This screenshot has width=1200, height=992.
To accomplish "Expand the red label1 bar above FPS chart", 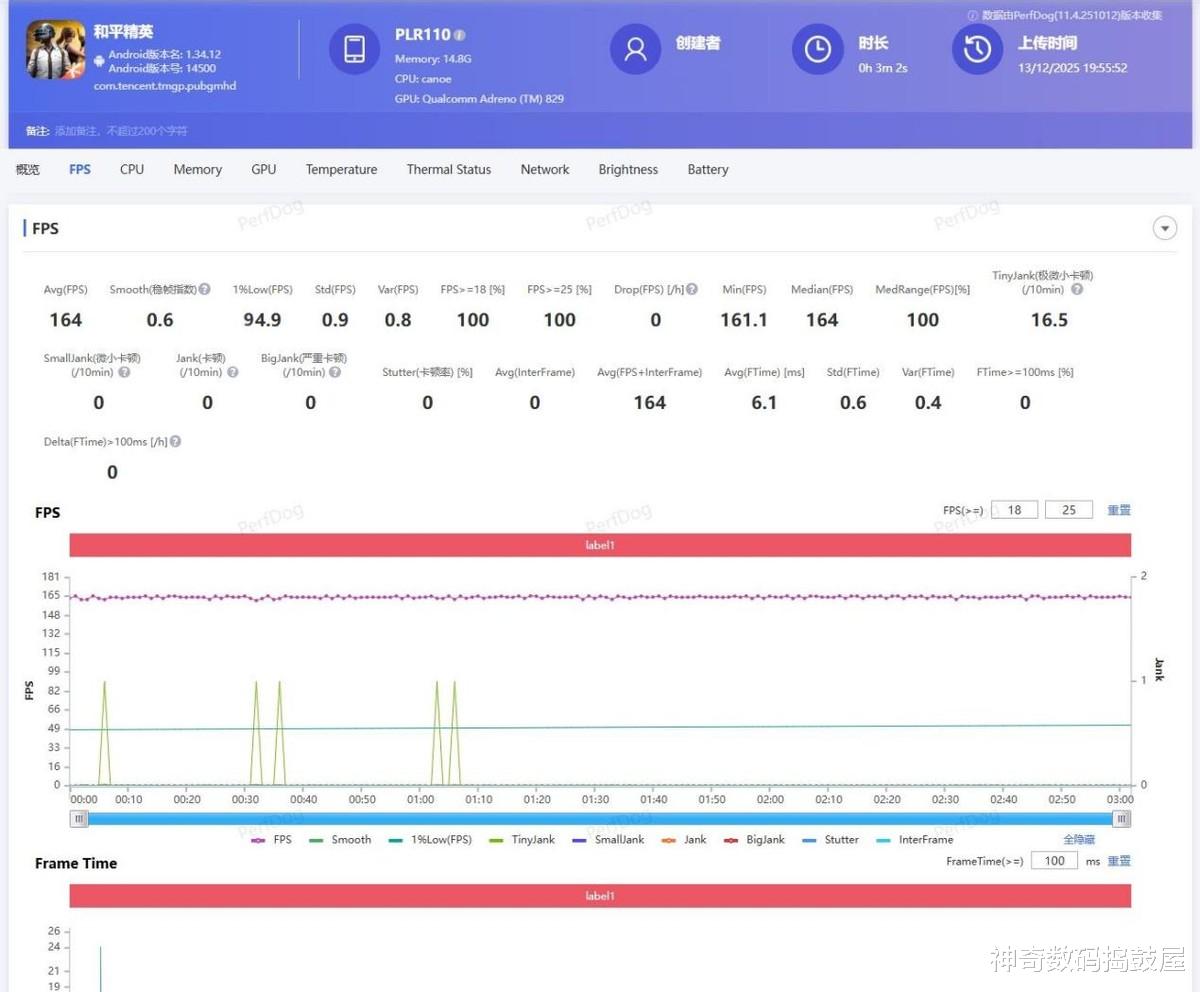I will click(600, 545).
